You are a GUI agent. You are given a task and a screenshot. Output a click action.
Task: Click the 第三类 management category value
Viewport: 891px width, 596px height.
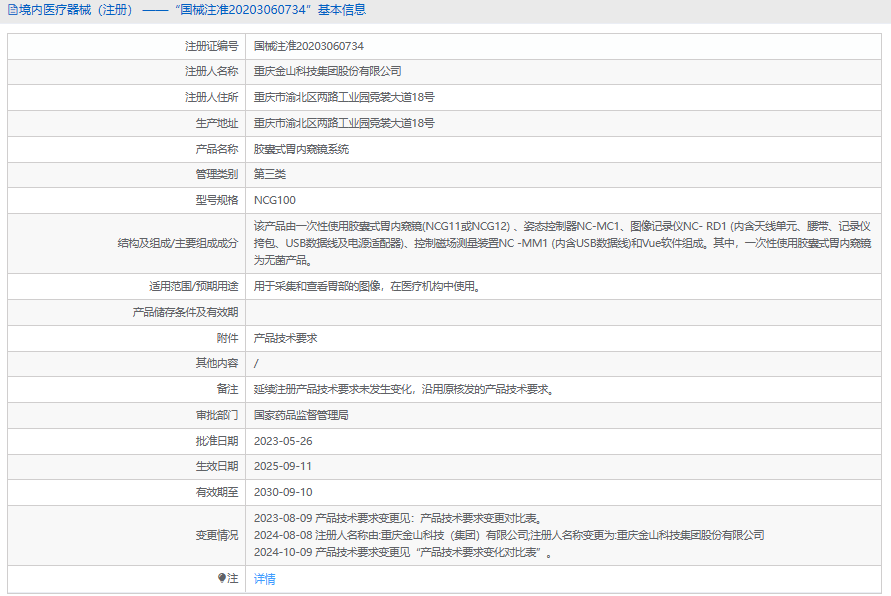tap(270, 174)
